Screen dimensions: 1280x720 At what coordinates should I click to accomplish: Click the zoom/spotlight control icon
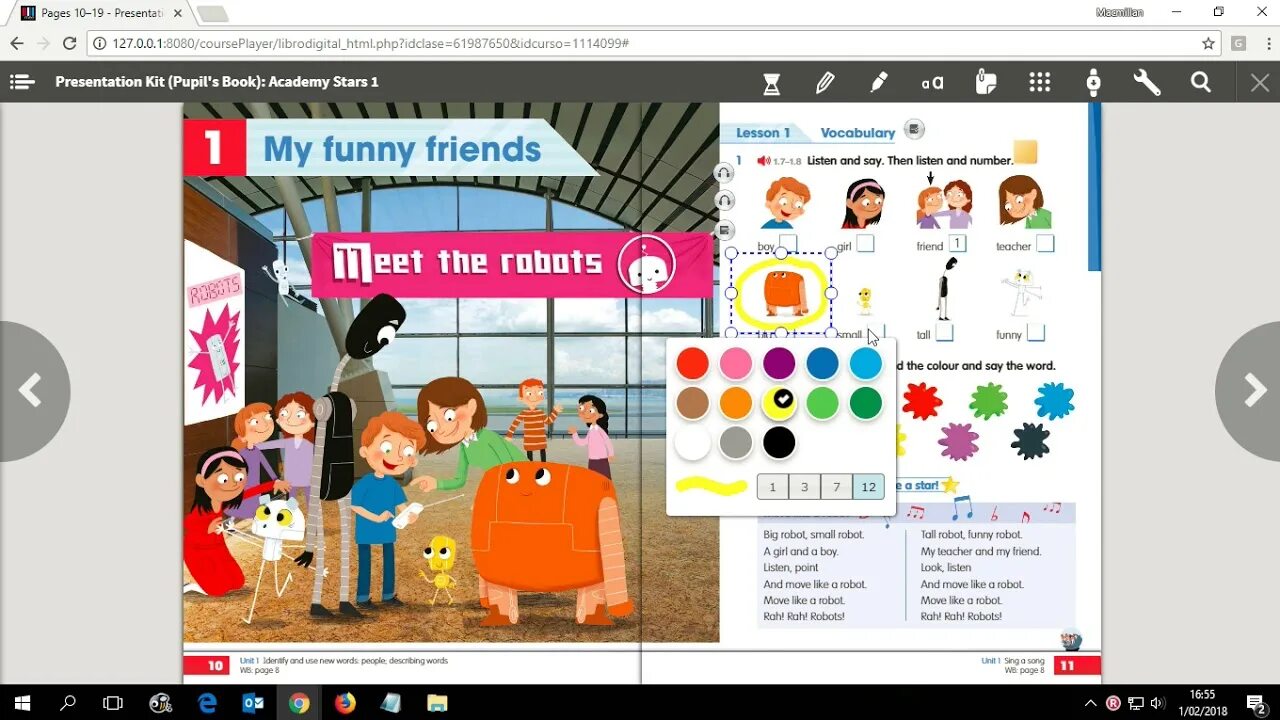(x=1093, y=83)
